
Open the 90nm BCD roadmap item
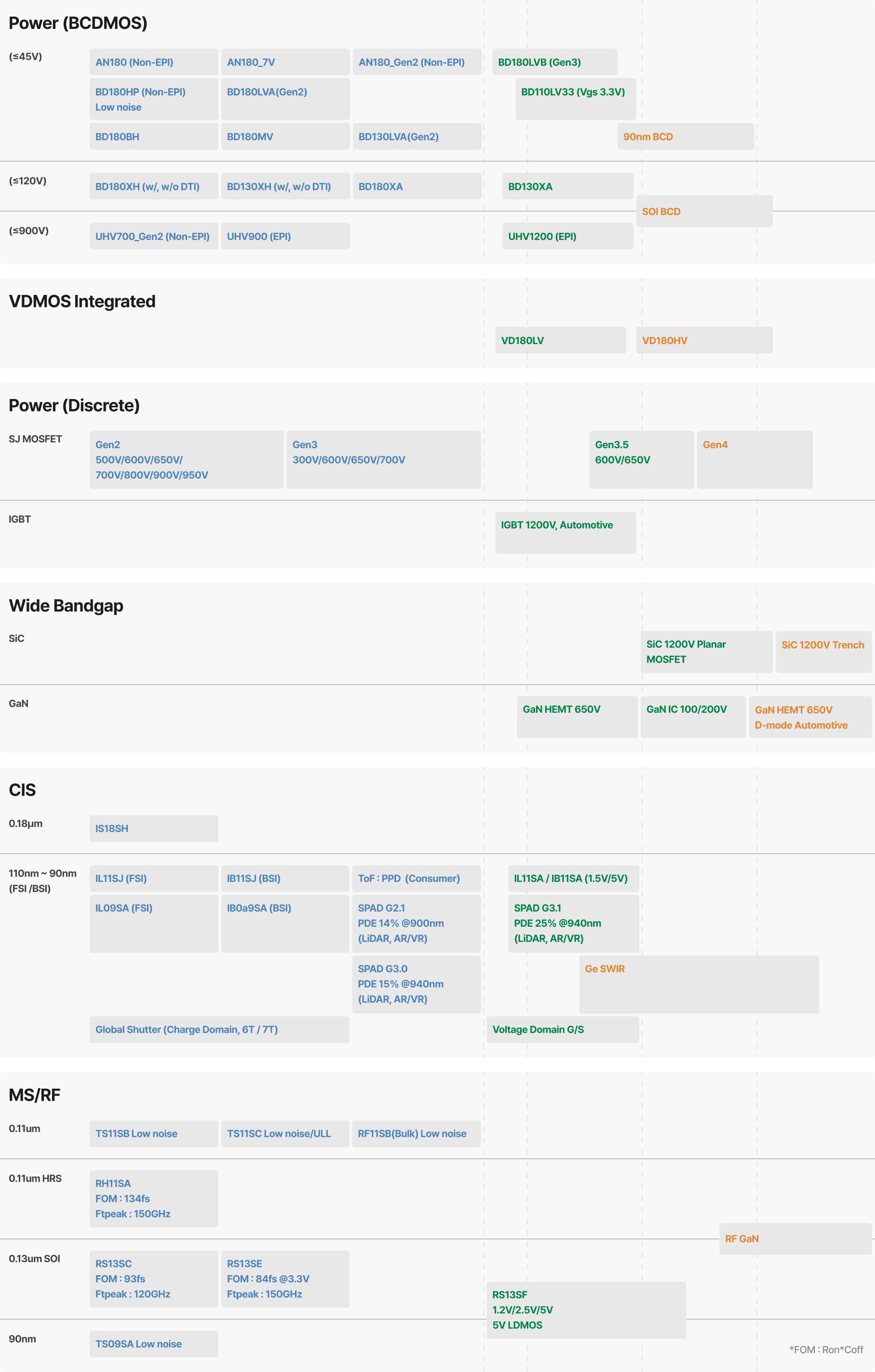click(685, 137)
